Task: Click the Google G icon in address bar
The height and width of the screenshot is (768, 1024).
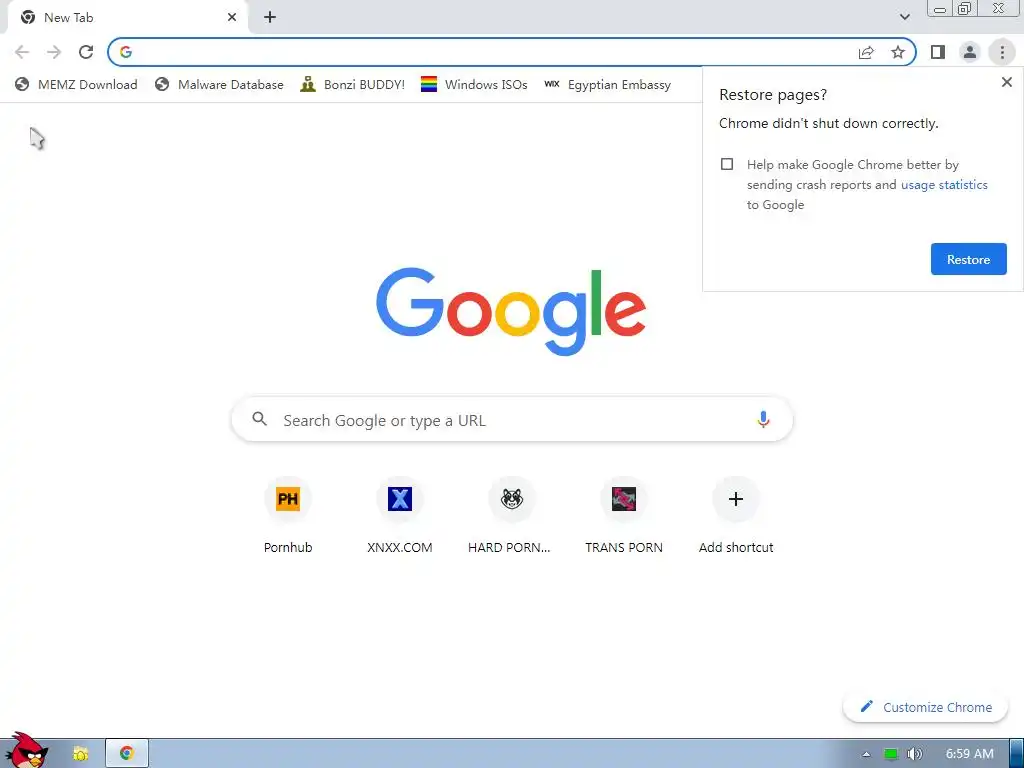Action: tap(126, 52)
